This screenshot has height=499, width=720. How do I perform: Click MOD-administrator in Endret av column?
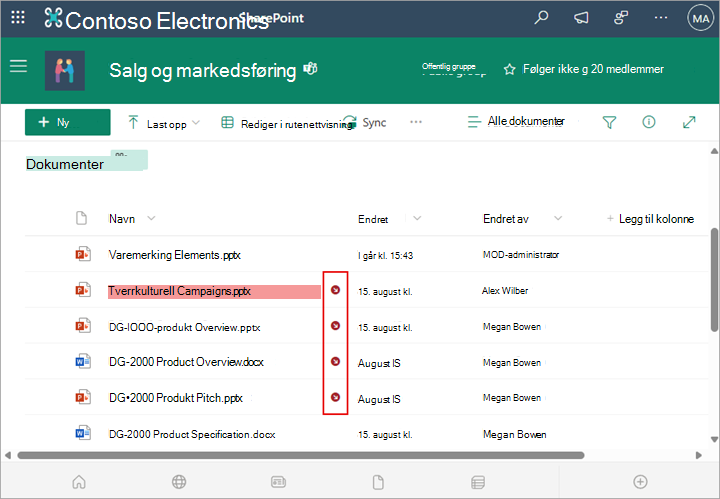pos(521,255)
